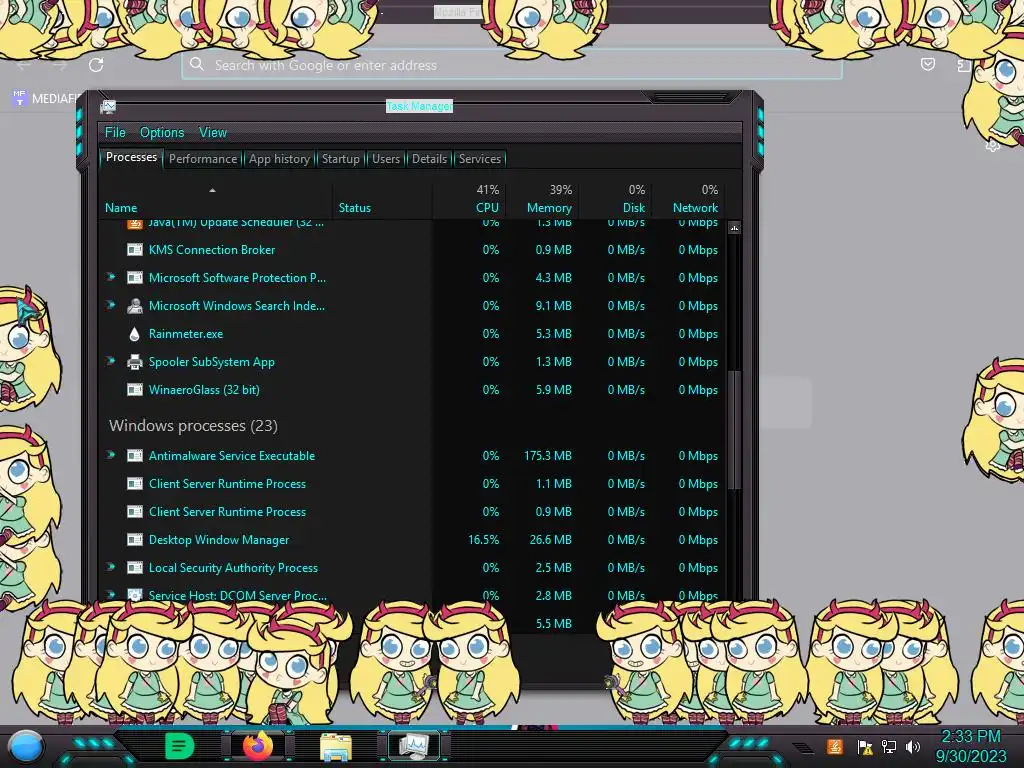The image size is (1024, 768).
Task: Click the 16.5% CPU value
Action: tap(483, 540)
